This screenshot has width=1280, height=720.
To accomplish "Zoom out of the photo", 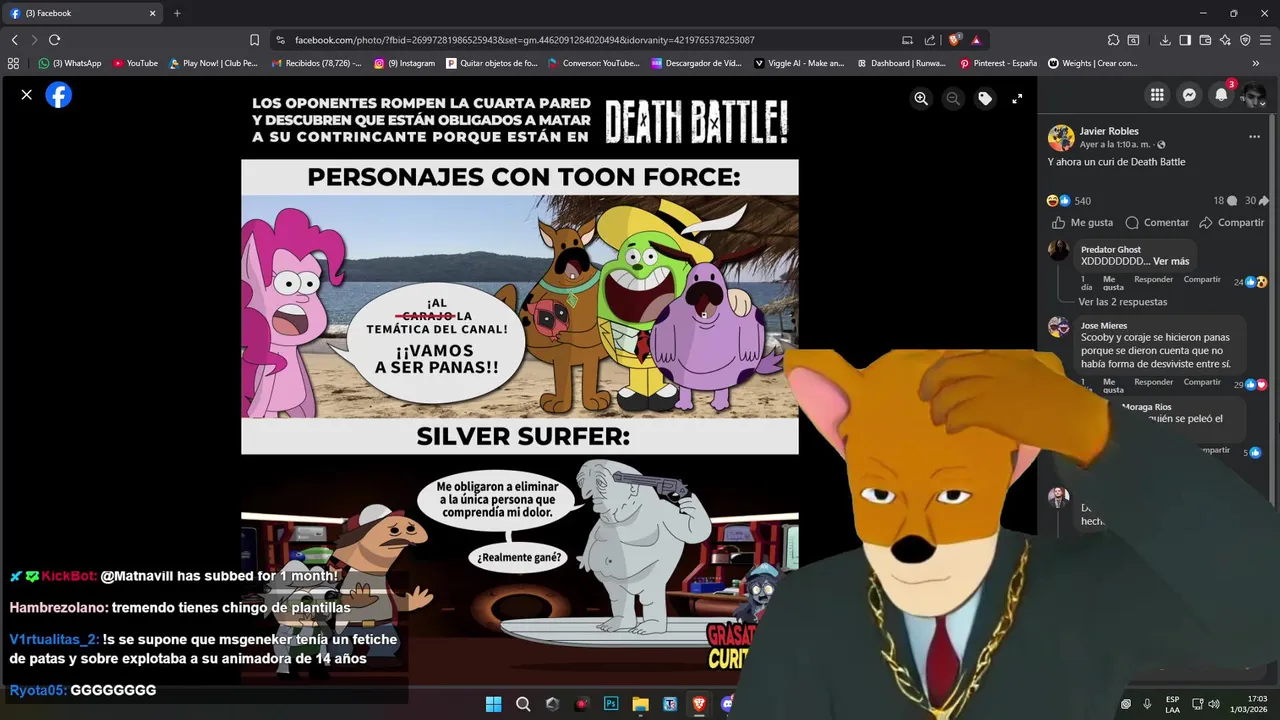I will 953,98.
